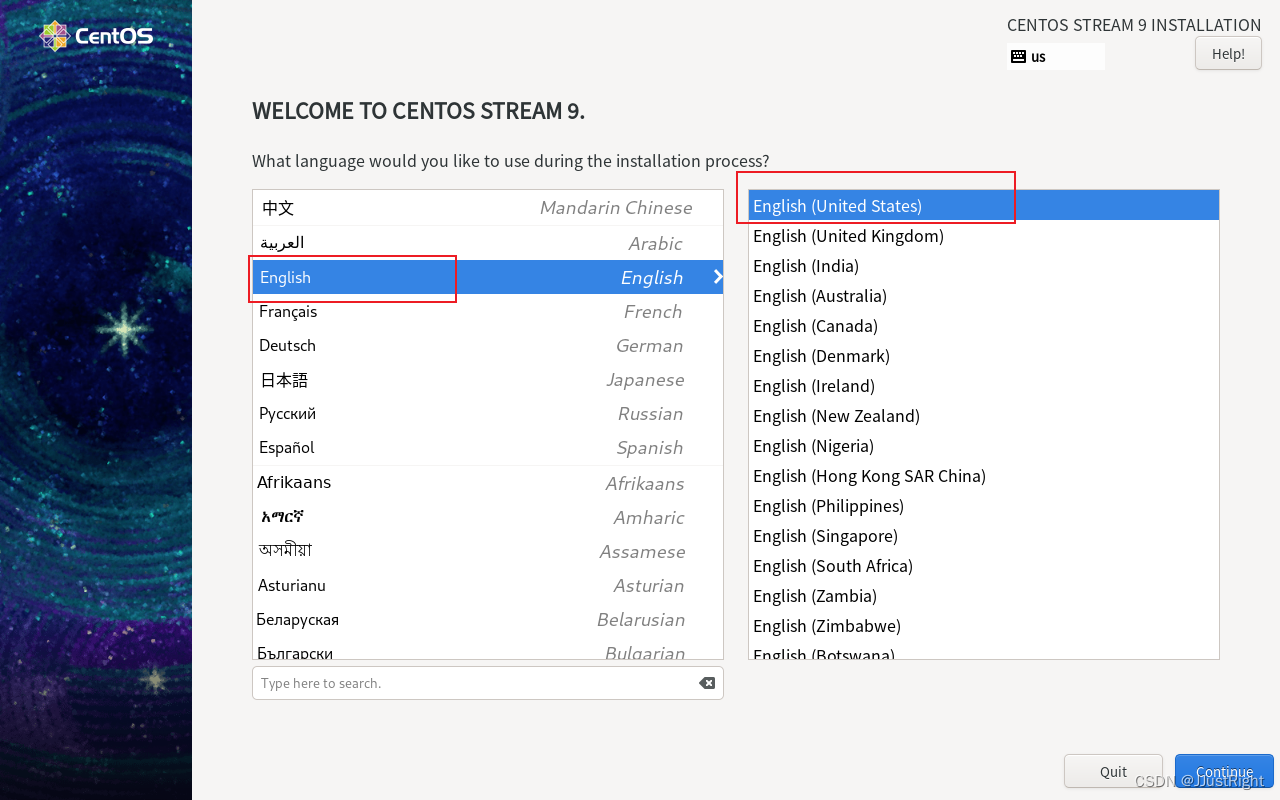
Task: Choose Français from the language list
Action: click(488, 311)
